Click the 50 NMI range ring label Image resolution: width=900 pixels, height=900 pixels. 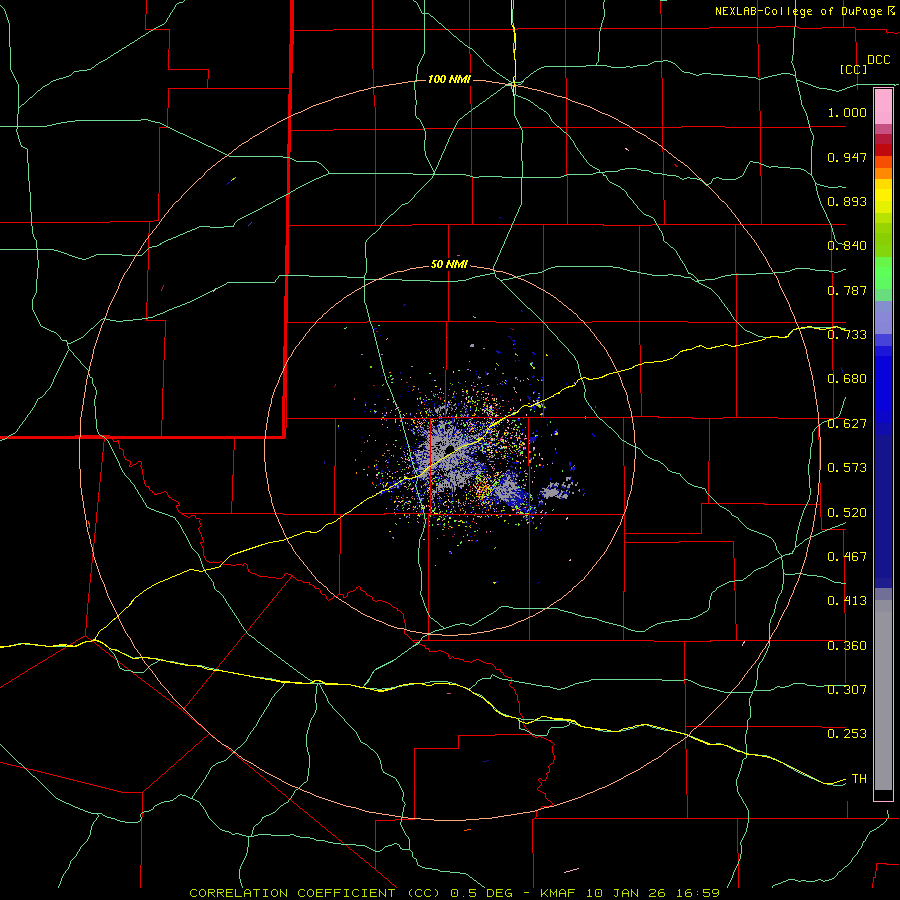tap(449, 265)
